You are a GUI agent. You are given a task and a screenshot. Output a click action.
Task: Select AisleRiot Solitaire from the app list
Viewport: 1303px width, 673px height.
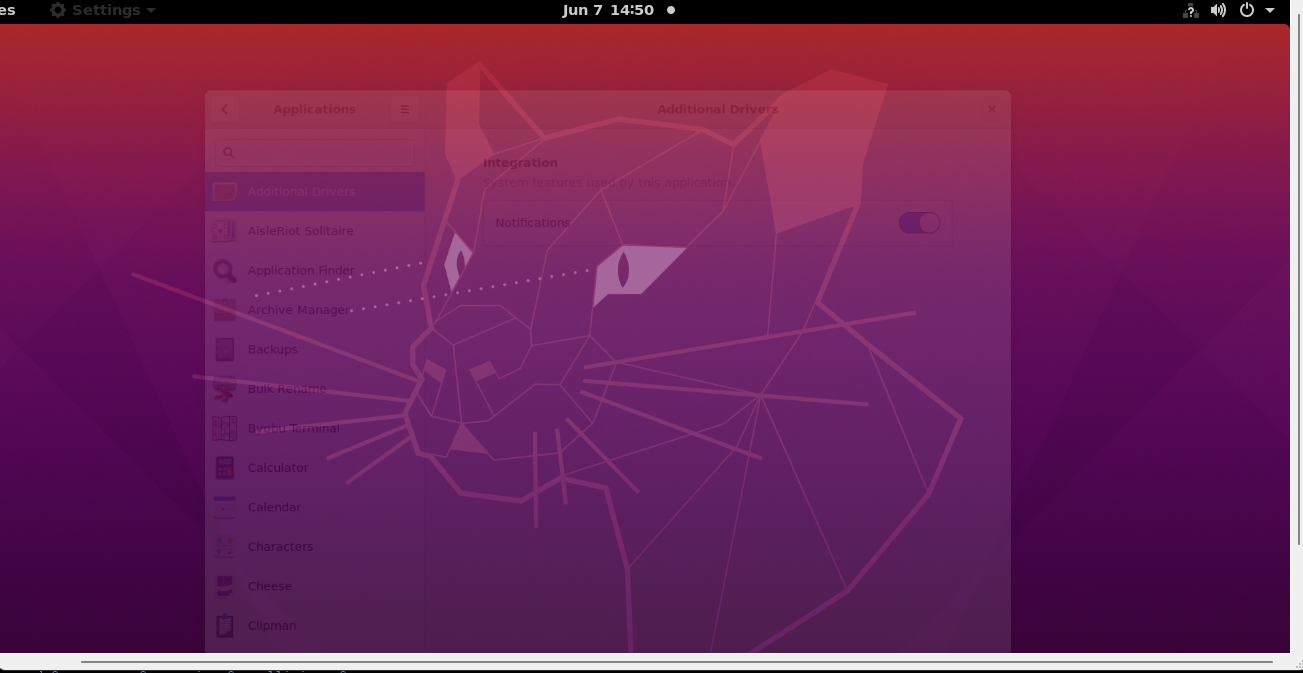pyautogui.click(x=300, y=231)
